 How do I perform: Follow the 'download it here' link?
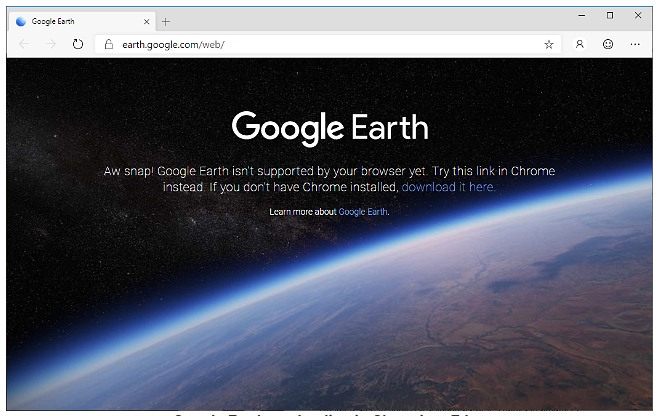point(448,187)
